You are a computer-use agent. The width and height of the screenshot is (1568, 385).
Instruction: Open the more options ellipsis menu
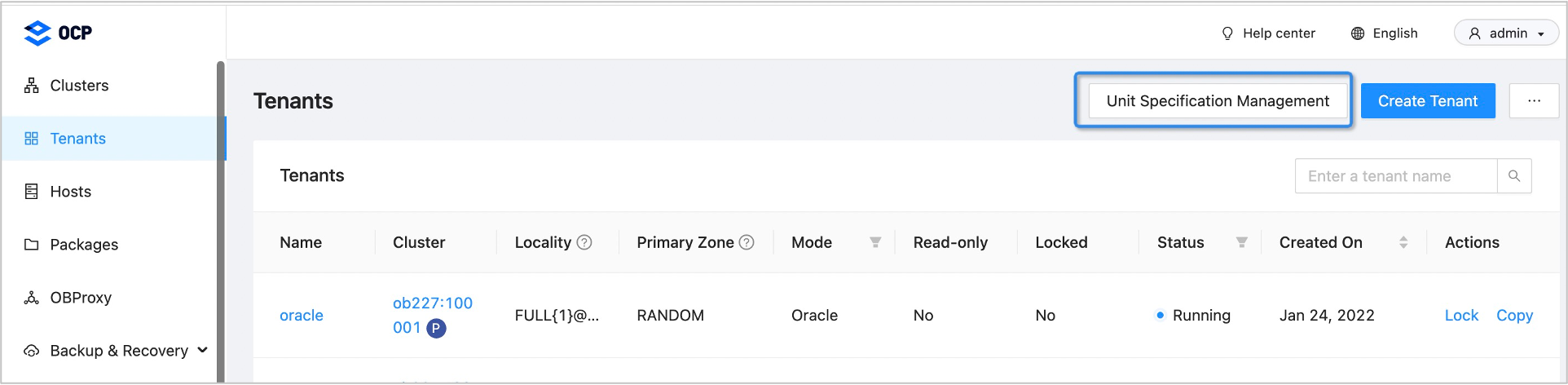point(1534,101)
